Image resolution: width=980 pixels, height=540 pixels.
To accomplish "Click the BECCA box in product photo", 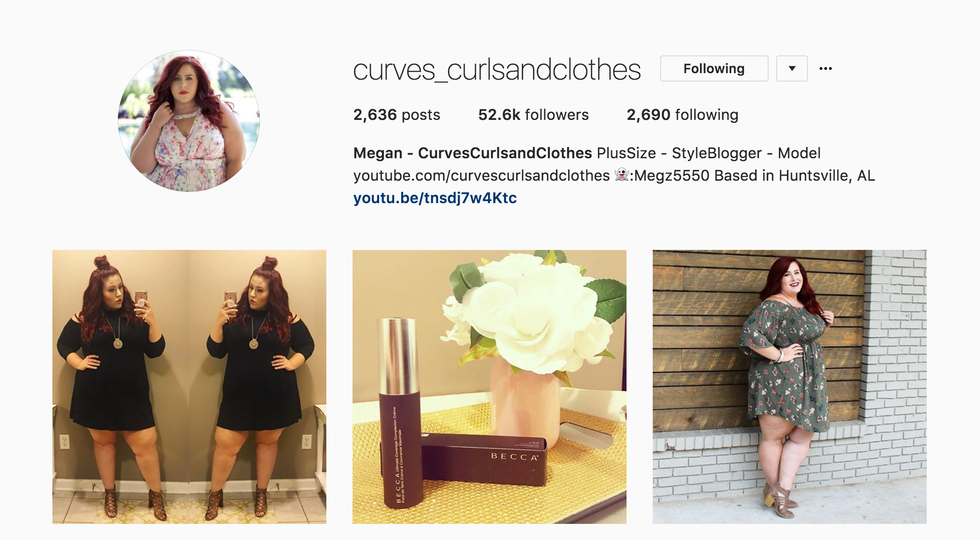I will [483, 459].
